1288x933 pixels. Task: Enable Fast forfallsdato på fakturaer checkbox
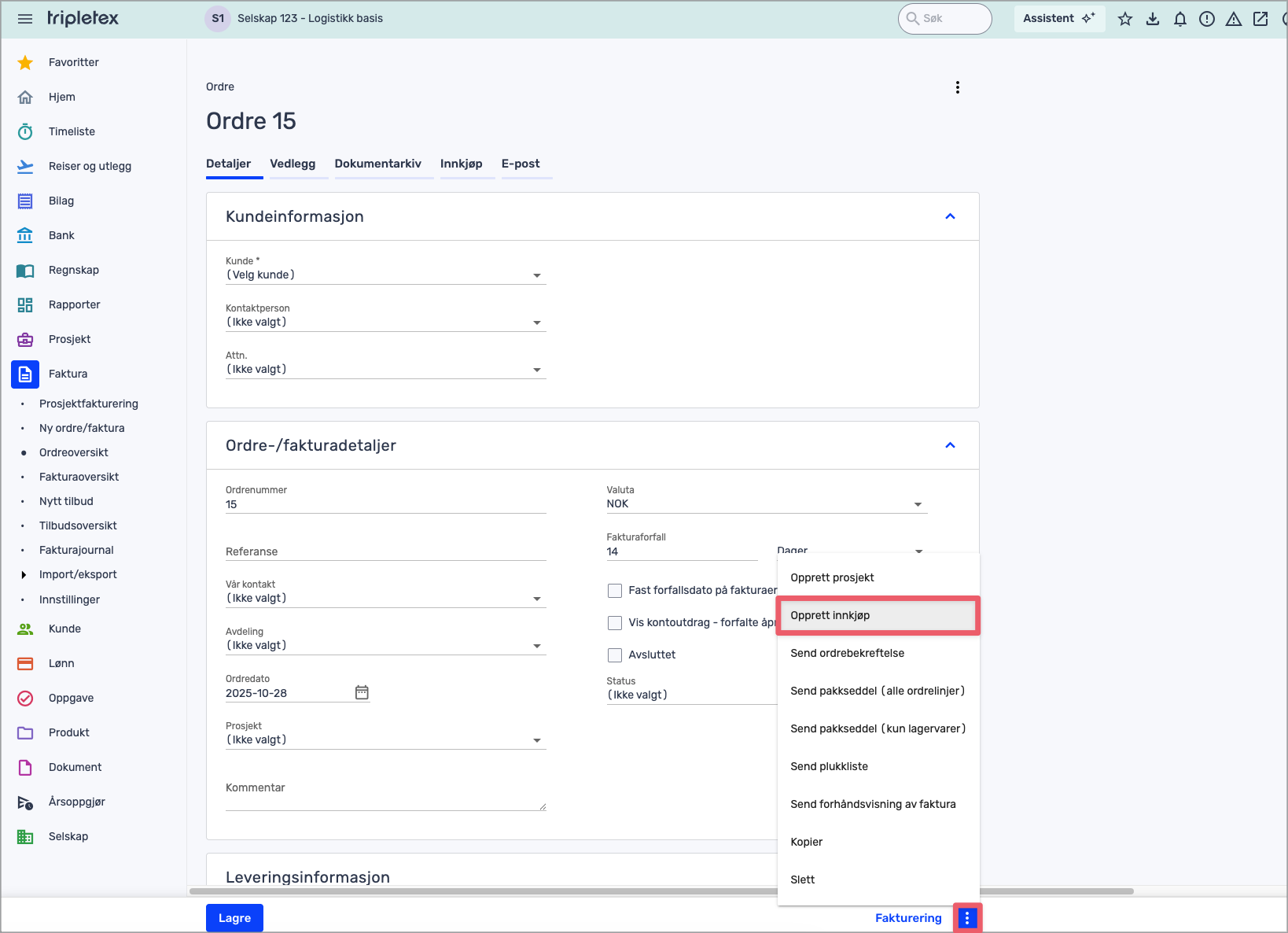pyautogui.click(x=615, y=590)
